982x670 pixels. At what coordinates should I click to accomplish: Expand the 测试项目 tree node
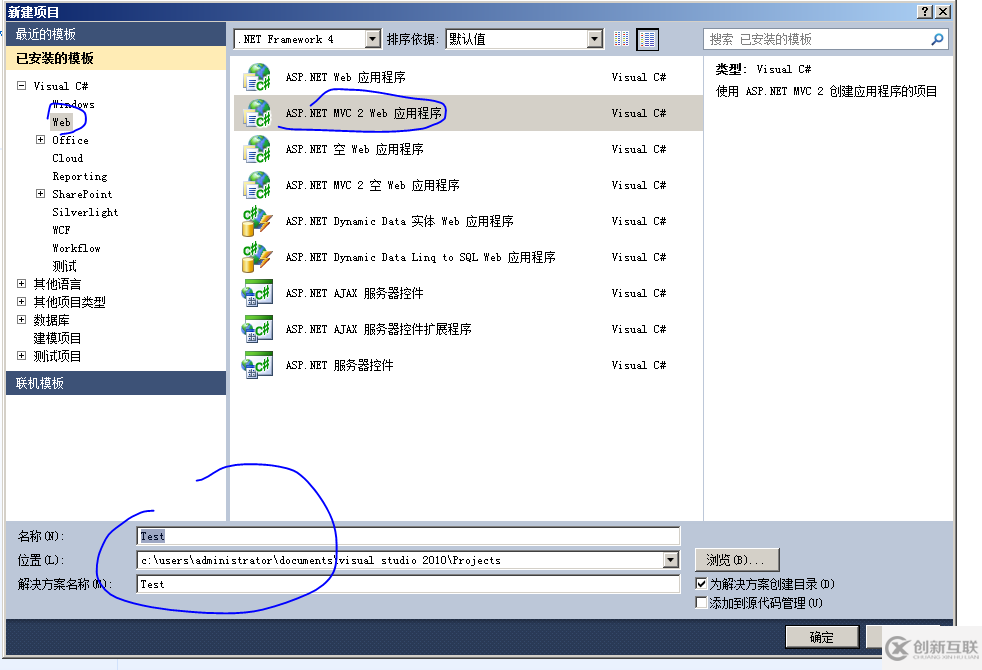point(22,356)
